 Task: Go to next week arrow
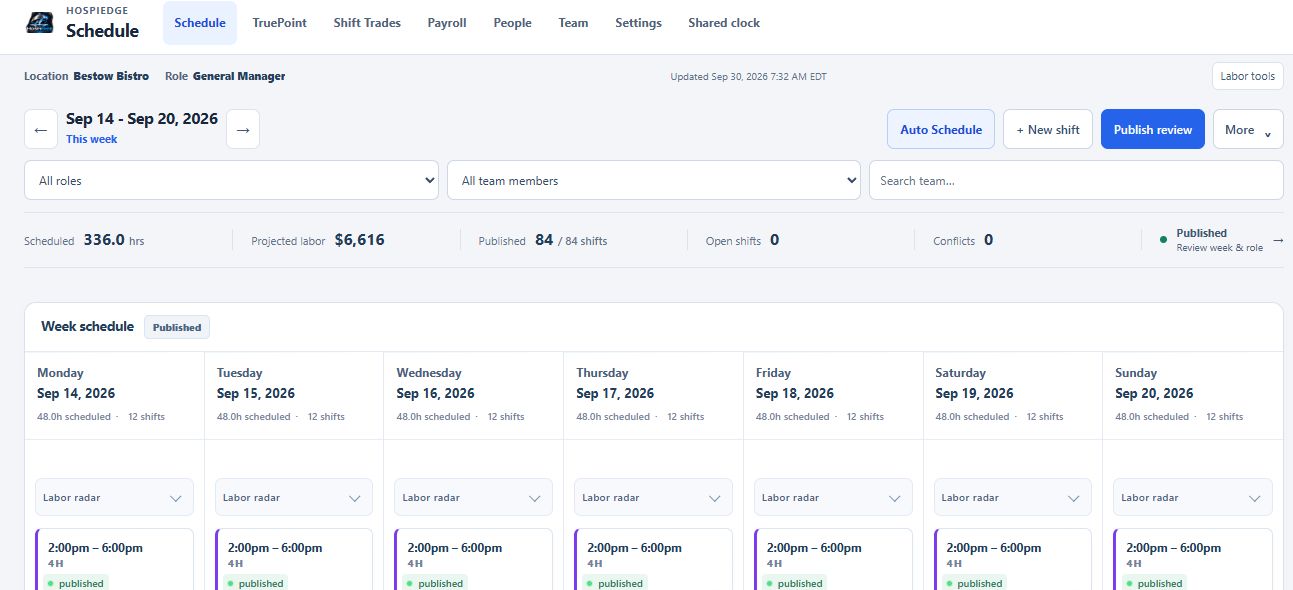coord(243,129)
